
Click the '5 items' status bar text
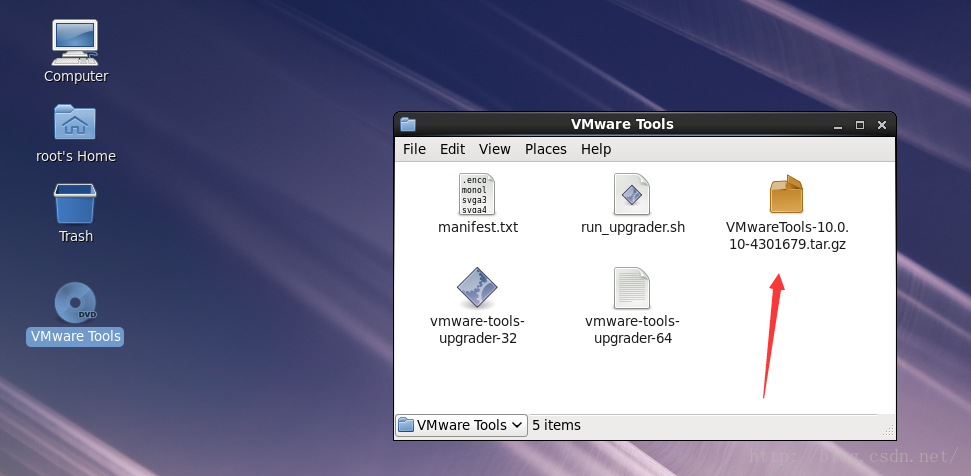point(556,425)
